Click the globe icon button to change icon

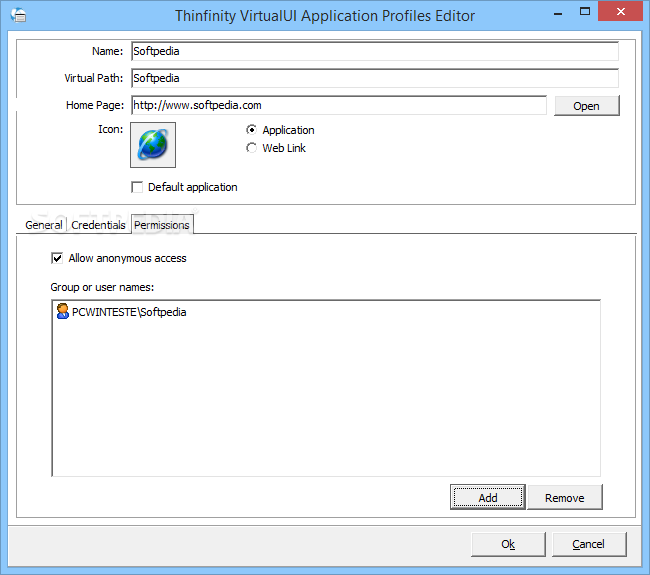(153, 145)
